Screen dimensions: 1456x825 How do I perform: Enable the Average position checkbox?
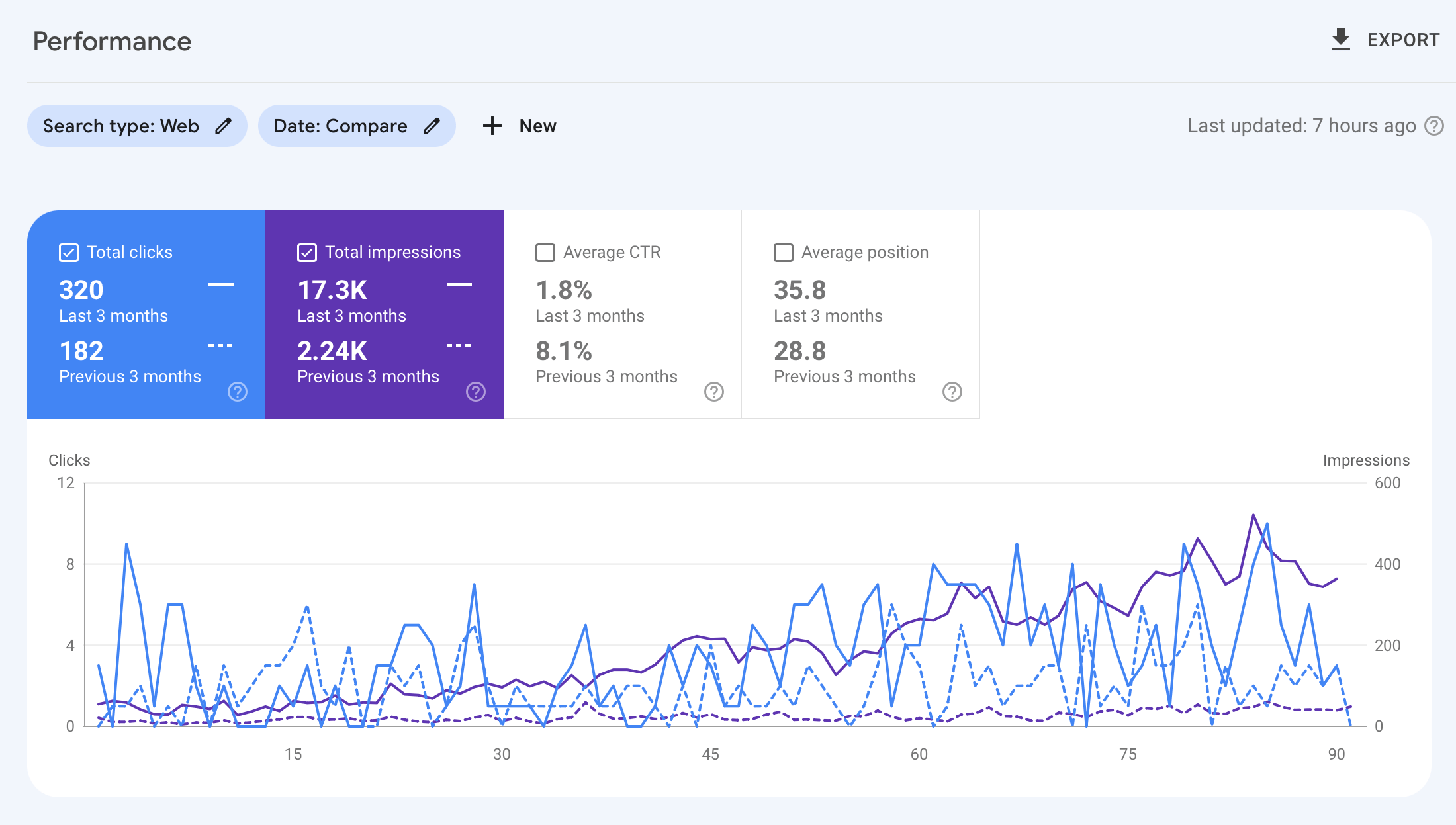pos(784,252)
